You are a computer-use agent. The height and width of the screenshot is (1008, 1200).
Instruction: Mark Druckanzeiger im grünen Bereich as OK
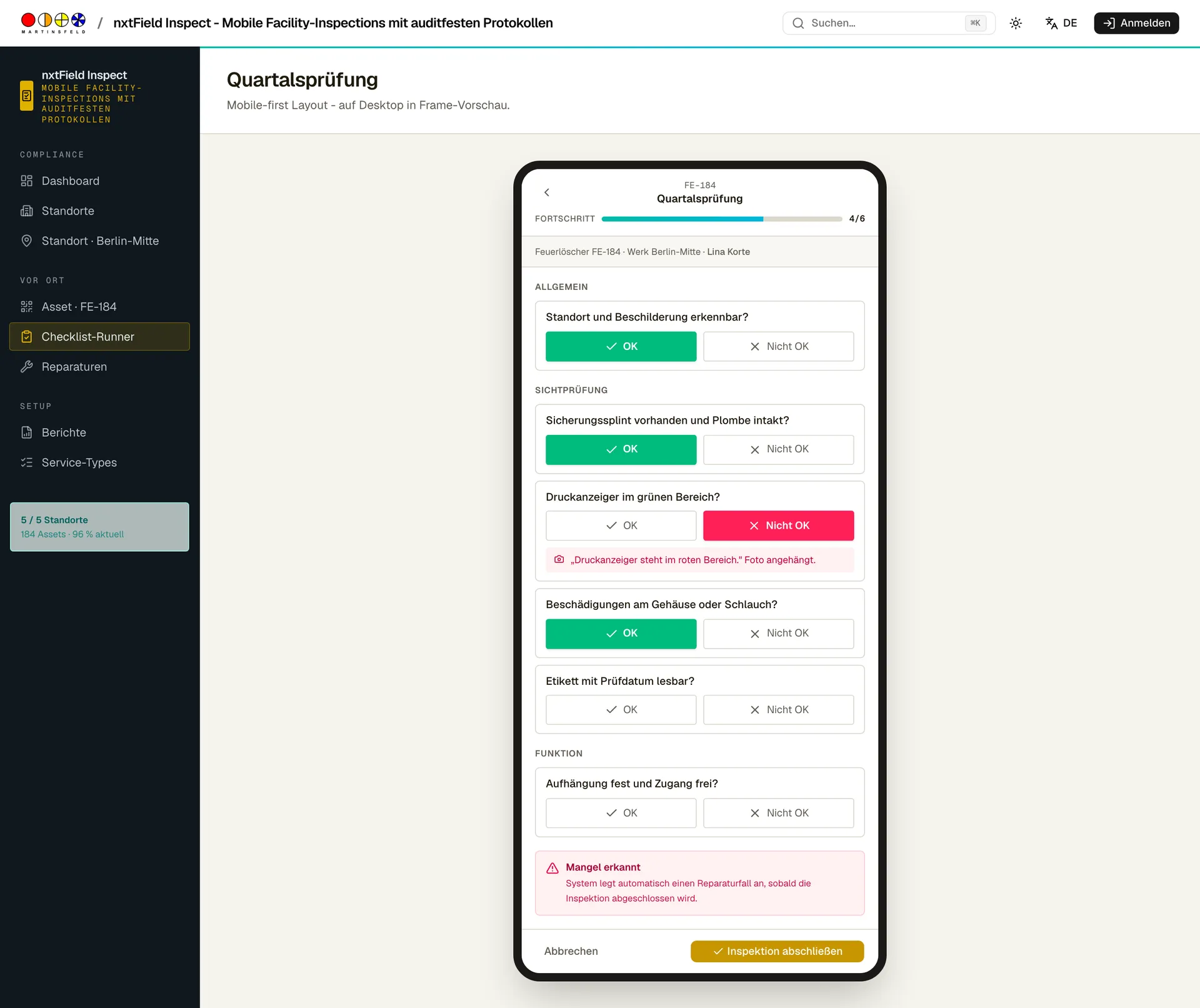621,526
